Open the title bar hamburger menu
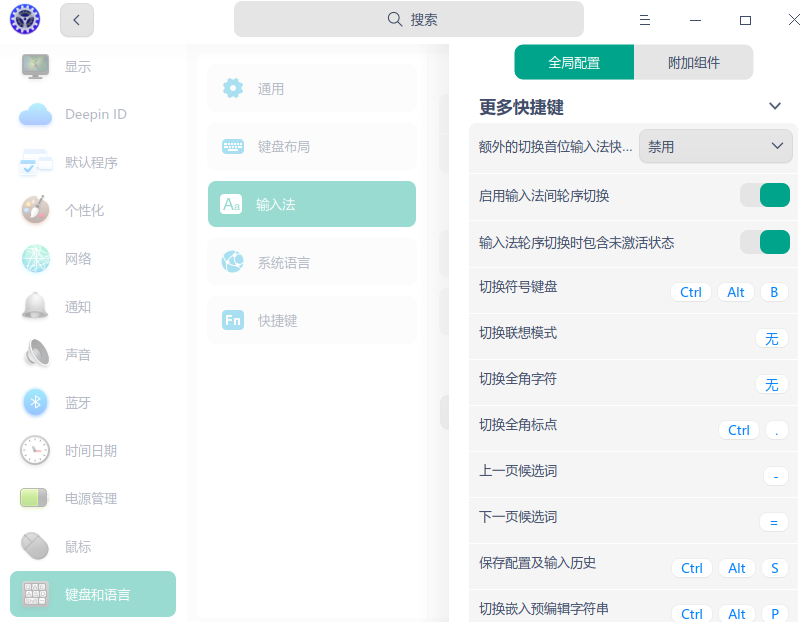The image size is (811, 622). pos(646,20)
